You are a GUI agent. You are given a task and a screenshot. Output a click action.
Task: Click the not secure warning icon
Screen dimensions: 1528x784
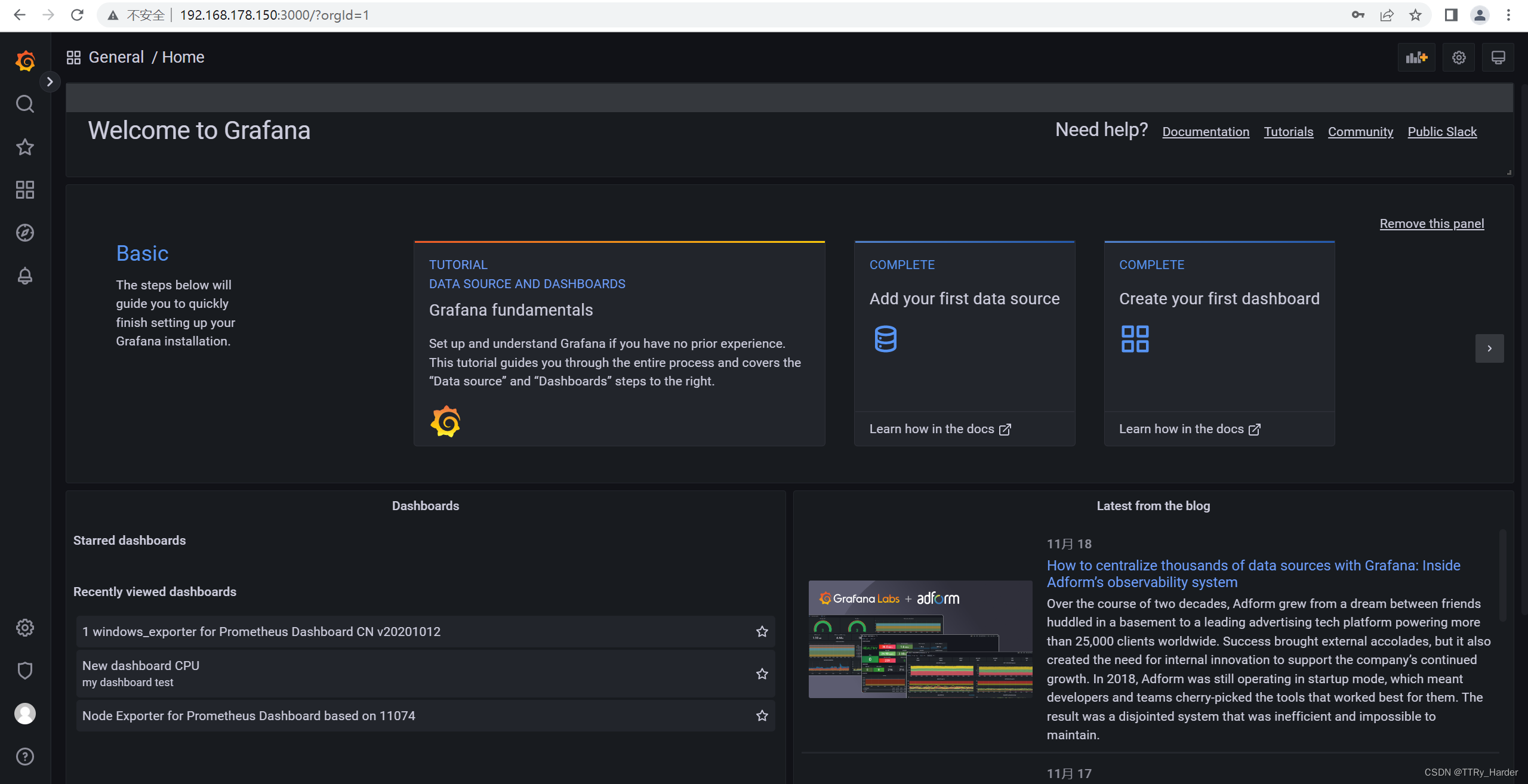[x=113, y=16]
